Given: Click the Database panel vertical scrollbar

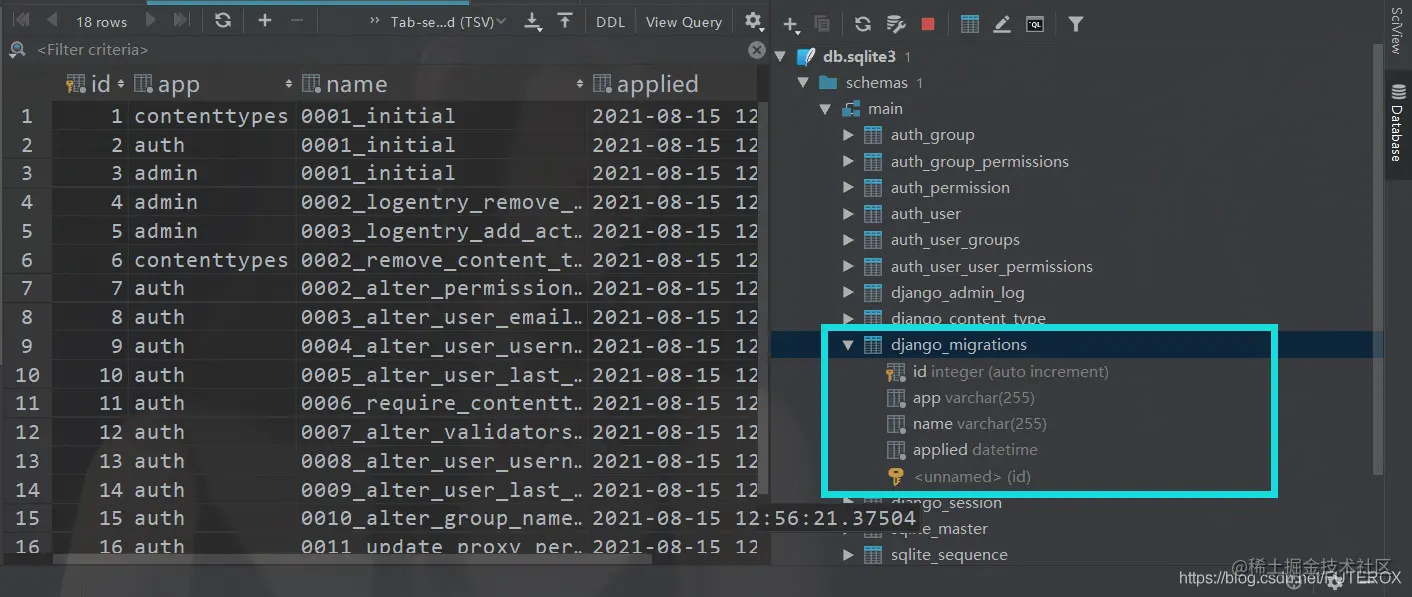Looking at the screenshot, I should point(1378,260).
